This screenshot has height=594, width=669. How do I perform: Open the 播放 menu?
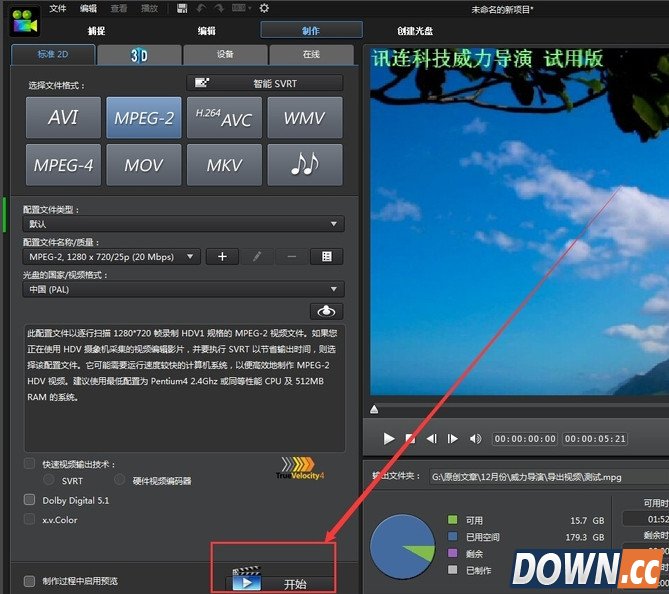point(149,8)
